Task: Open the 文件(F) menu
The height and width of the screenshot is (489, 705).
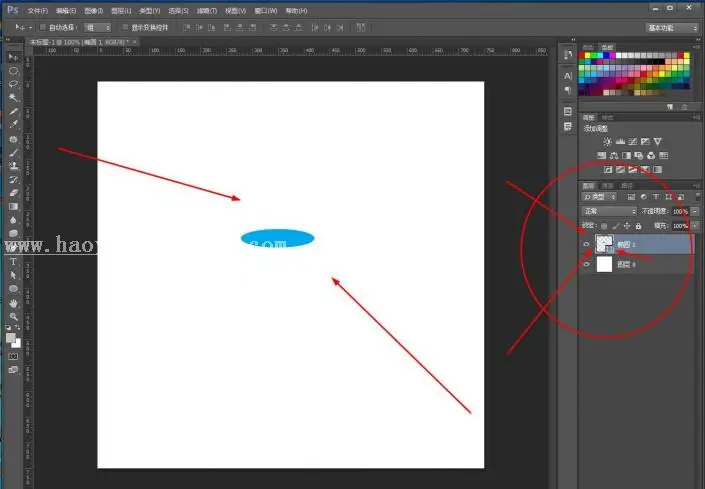Action: (x=37, y=10)
